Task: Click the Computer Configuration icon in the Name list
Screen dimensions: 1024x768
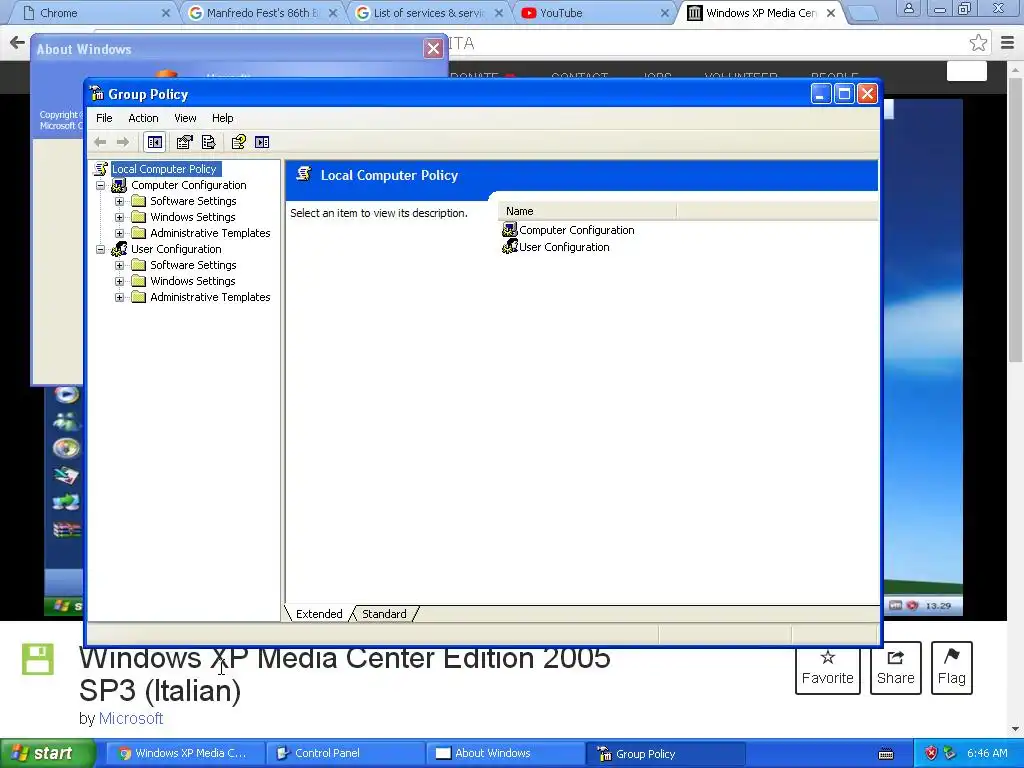Action: coord(509,230)
